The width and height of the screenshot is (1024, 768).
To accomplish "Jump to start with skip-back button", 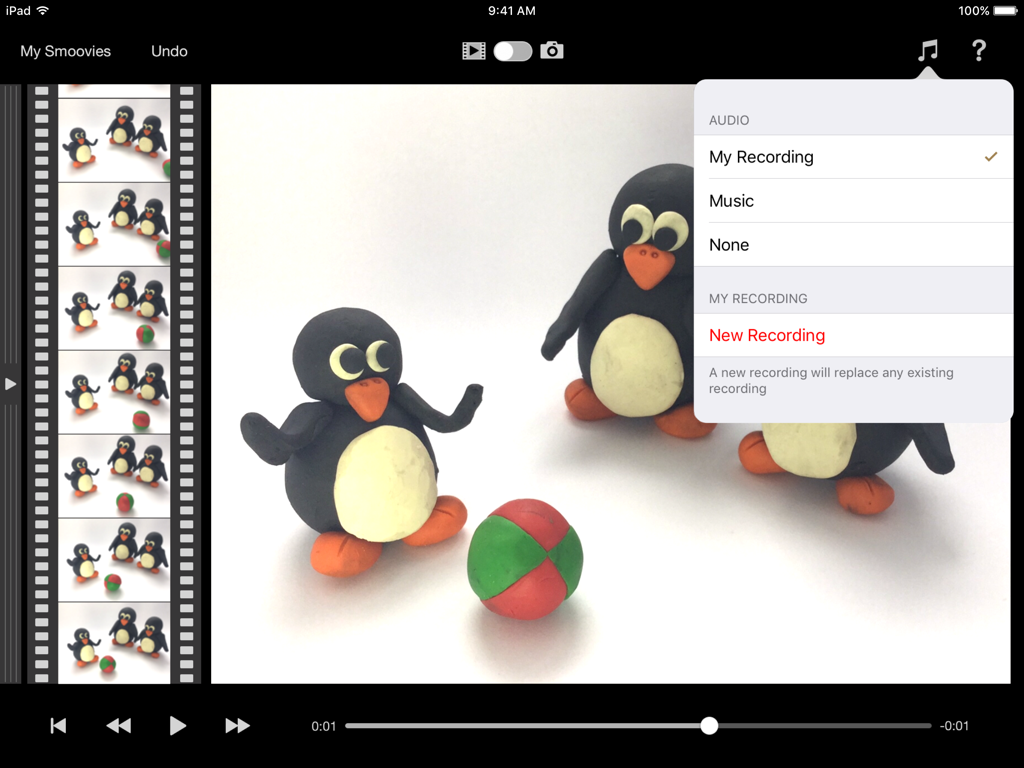I will 58,725.
